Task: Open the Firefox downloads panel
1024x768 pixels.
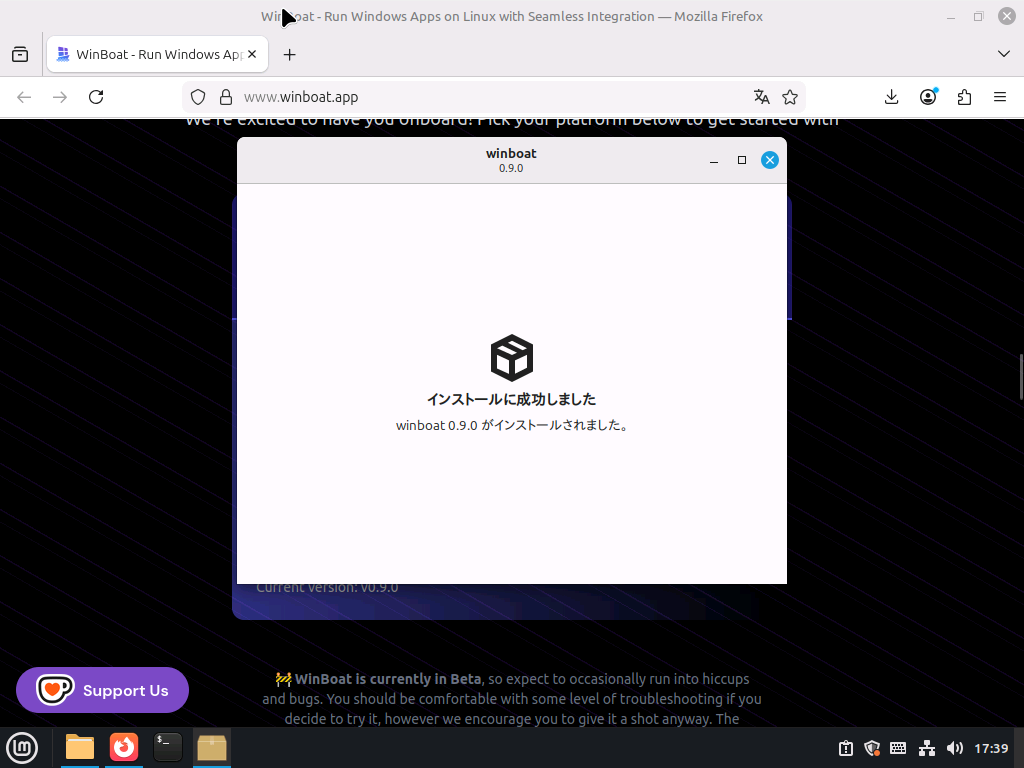Action: (x=892, y=97)
